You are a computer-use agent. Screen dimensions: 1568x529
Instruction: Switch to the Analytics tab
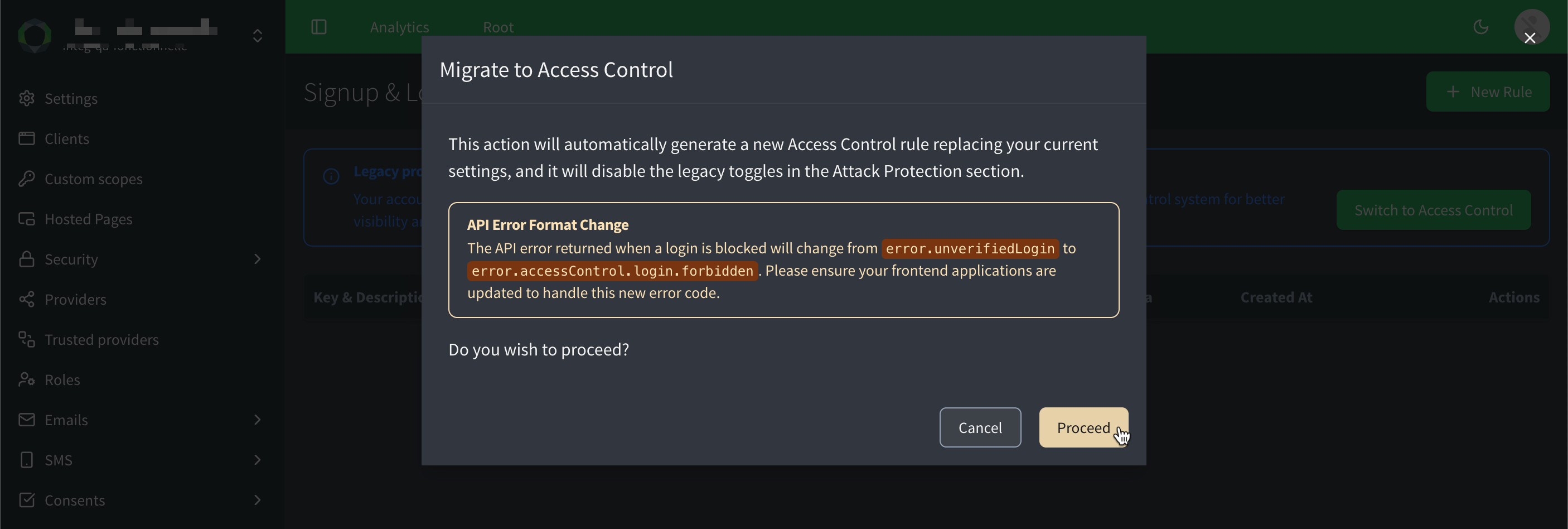click(x=399, y=27)
